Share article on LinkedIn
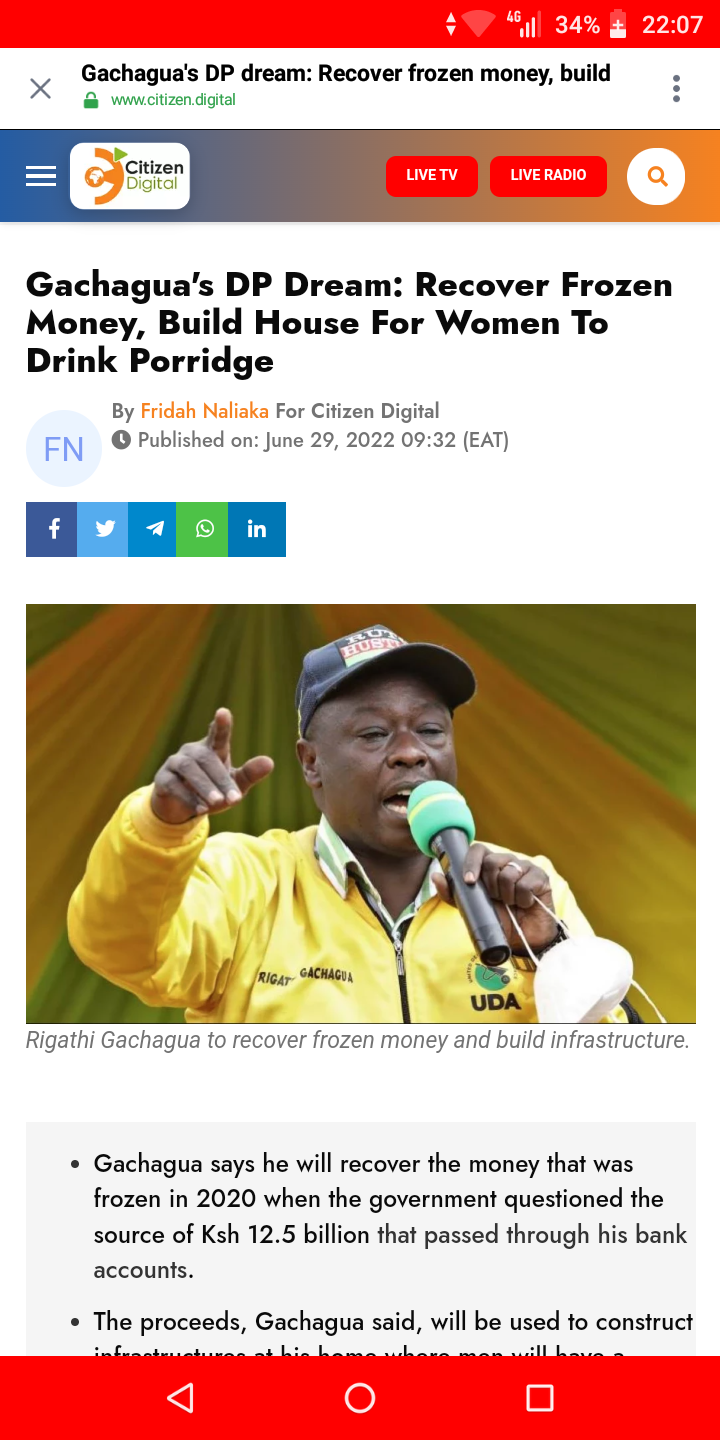 (257, 529)
